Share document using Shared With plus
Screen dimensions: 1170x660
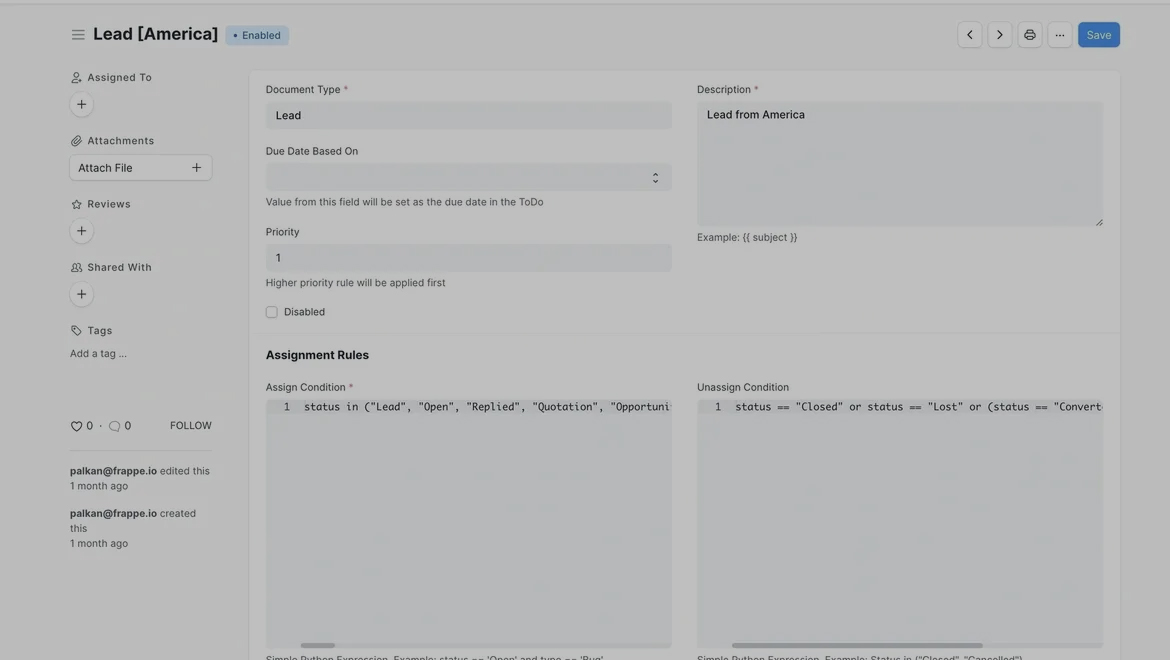click(82, 294)
